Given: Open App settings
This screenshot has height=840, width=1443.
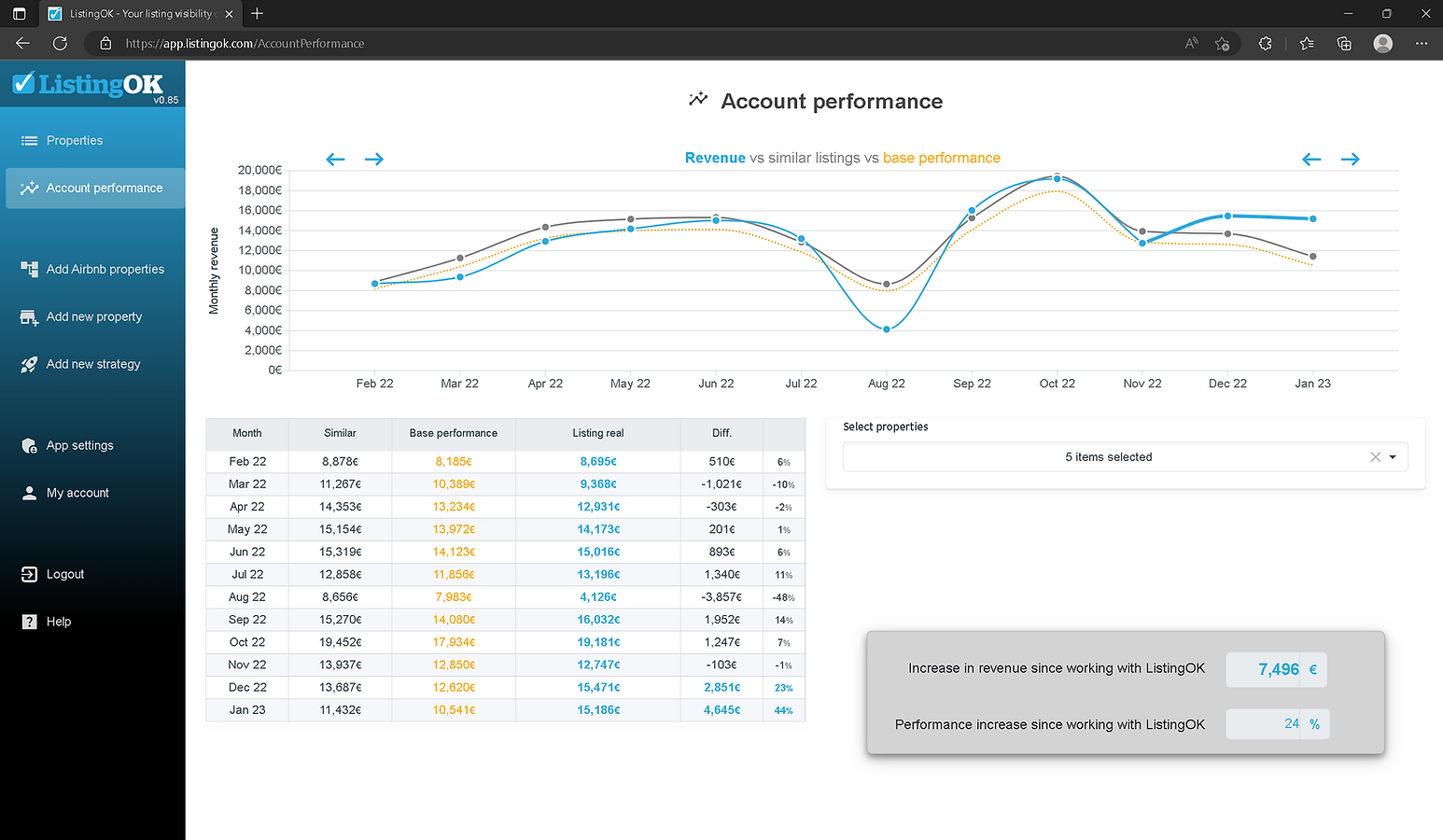Looking at the screenshot, I should [x=79, y=446].
